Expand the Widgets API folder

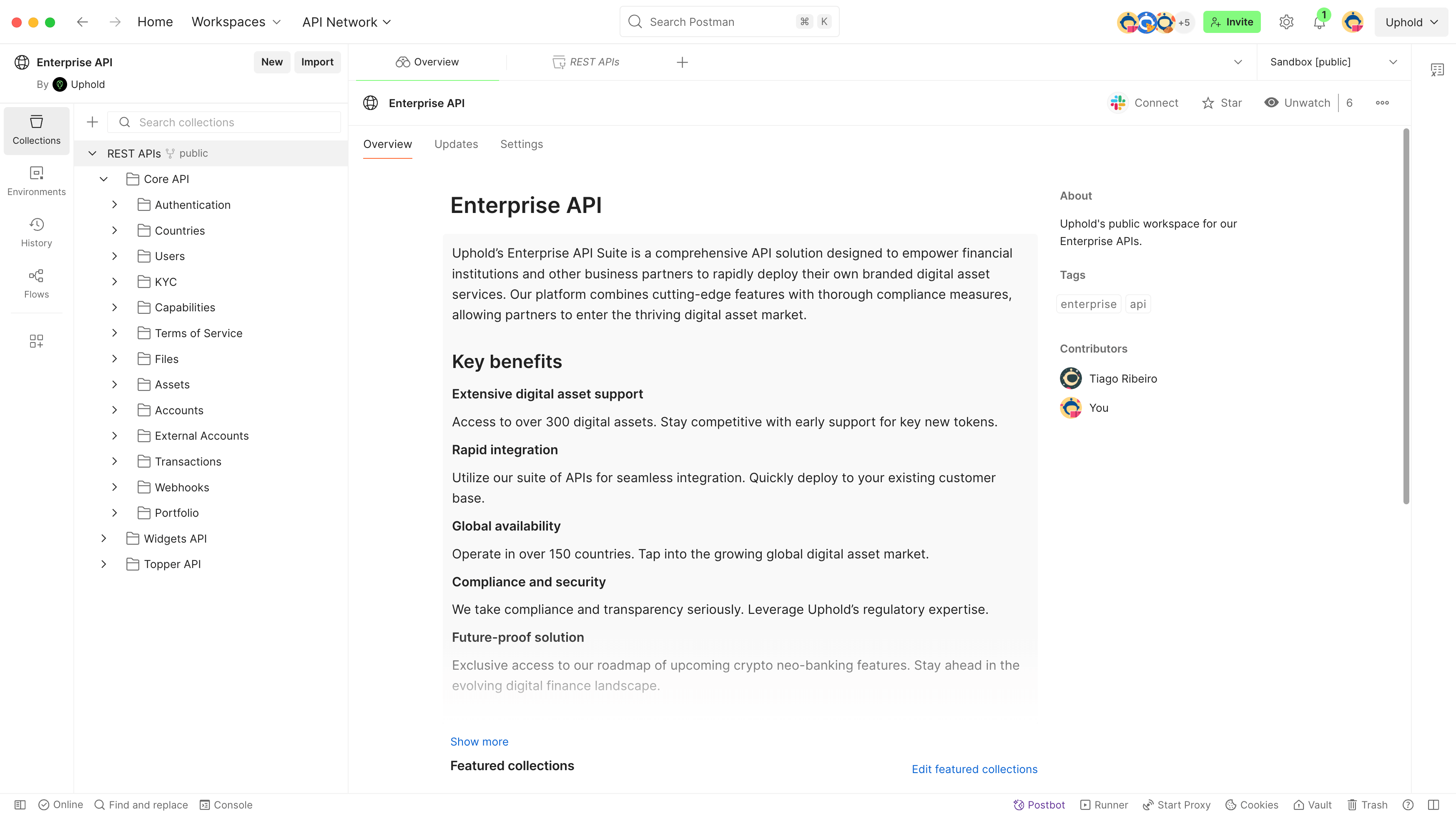coord(104,538)
